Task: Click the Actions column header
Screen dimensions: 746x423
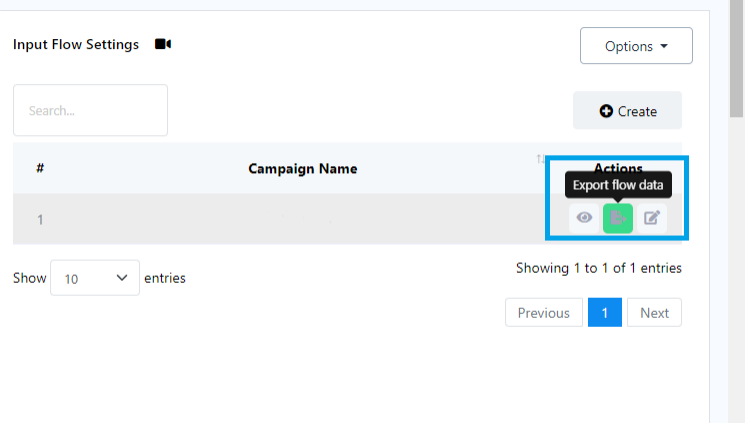Action: pos(618,167)
